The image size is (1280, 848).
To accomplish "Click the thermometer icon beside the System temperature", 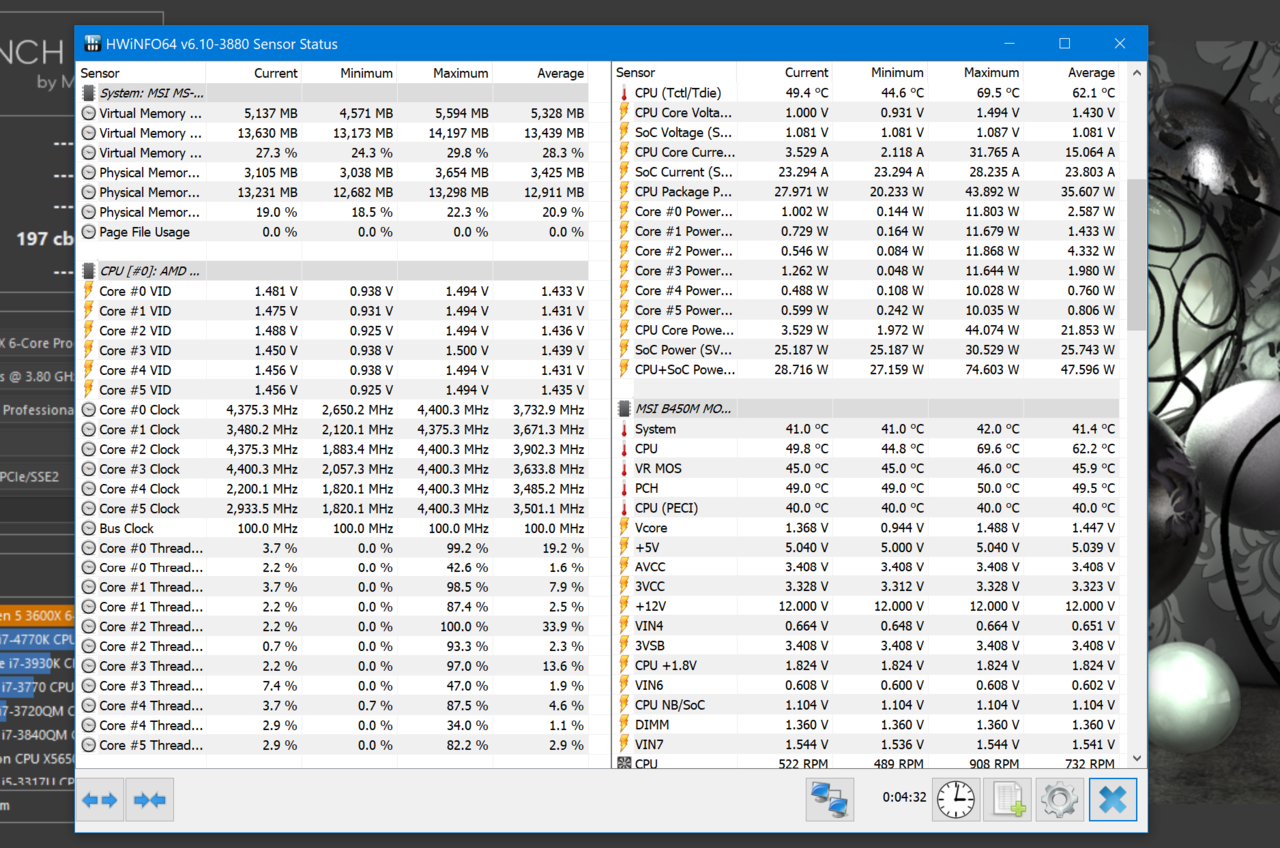I will pos(624,429).
